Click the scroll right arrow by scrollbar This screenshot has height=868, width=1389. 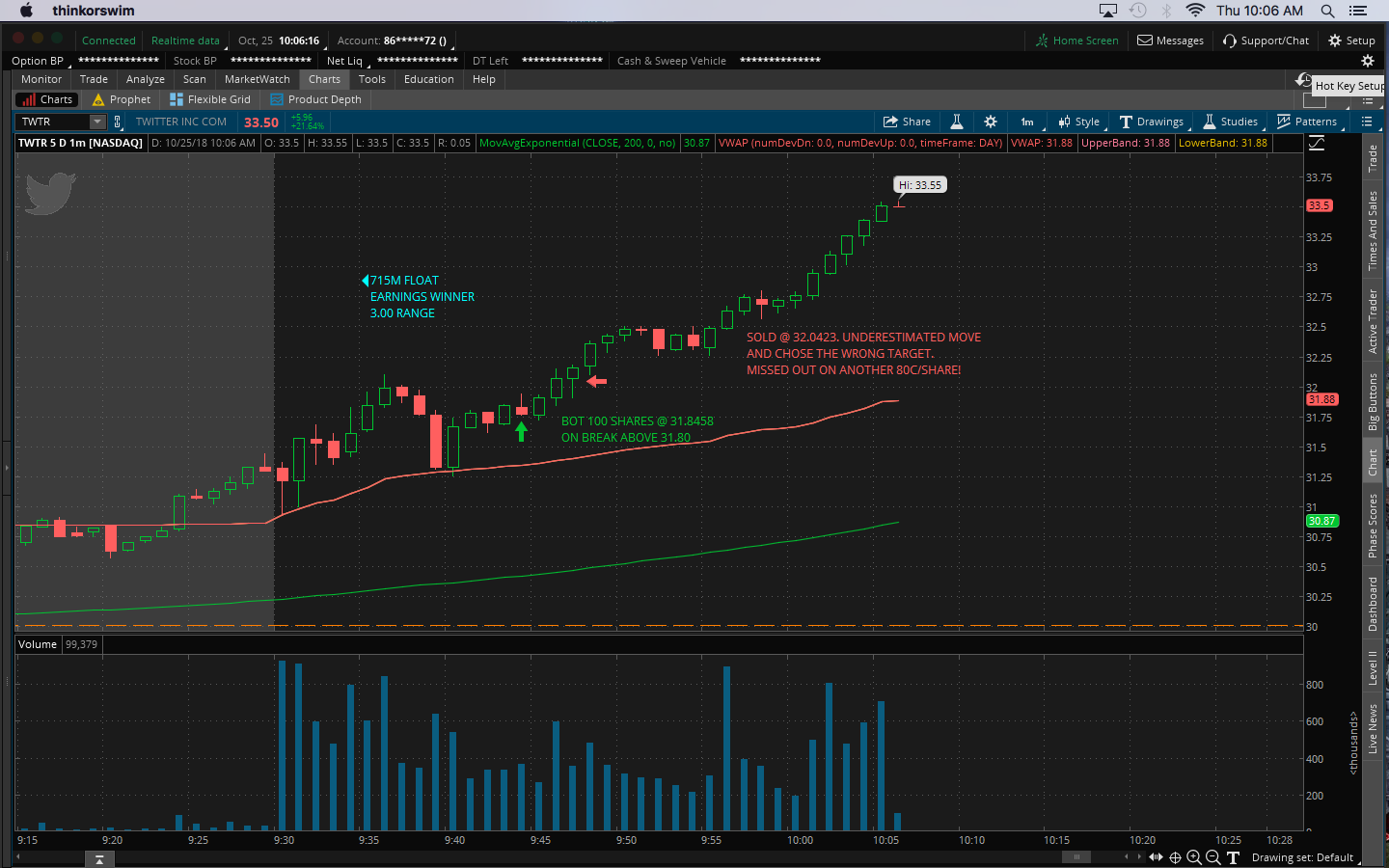coord(1140,856)
